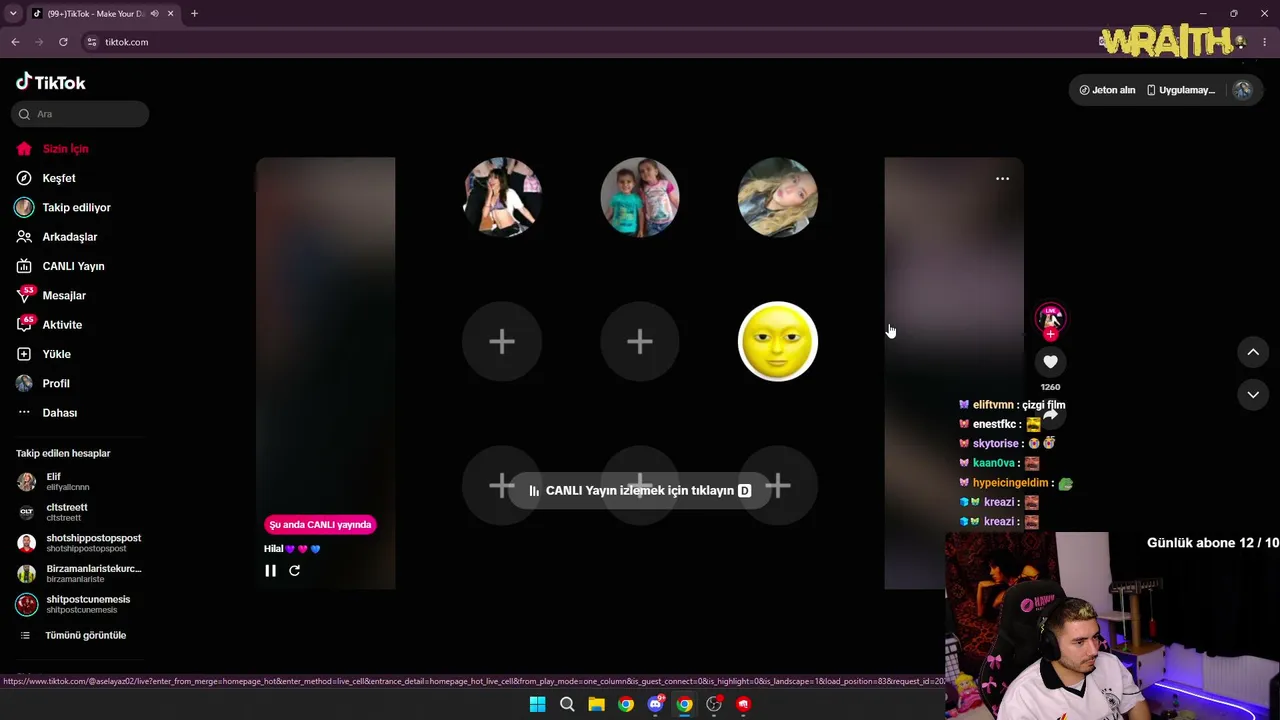Screen dimensions: 1280x720
Task: Click the streamer name Hilal
Action: (274, 549)
